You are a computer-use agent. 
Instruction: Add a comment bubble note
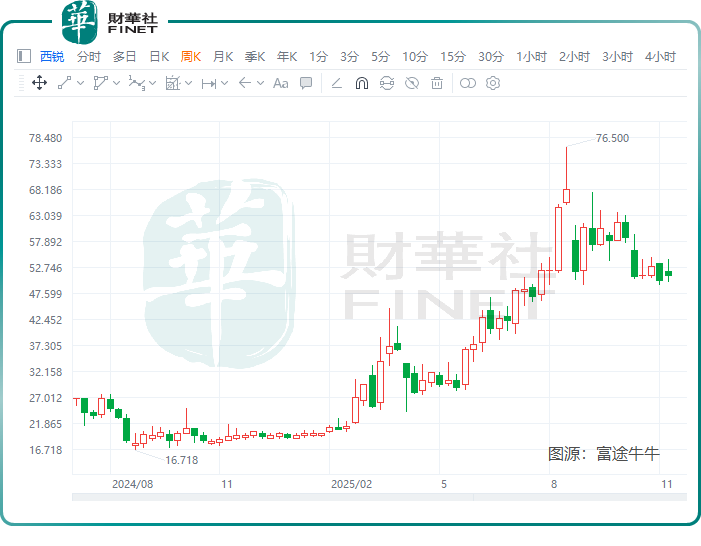tap(306, 83)
